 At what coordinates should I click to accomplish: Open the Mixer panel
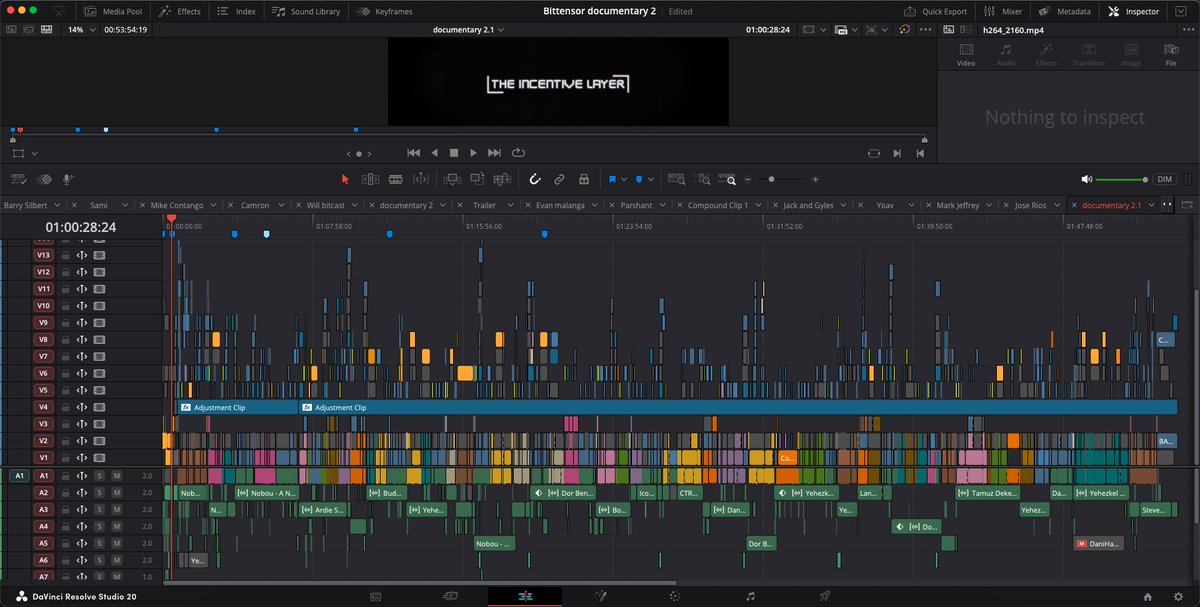[x=1004, y=11]
